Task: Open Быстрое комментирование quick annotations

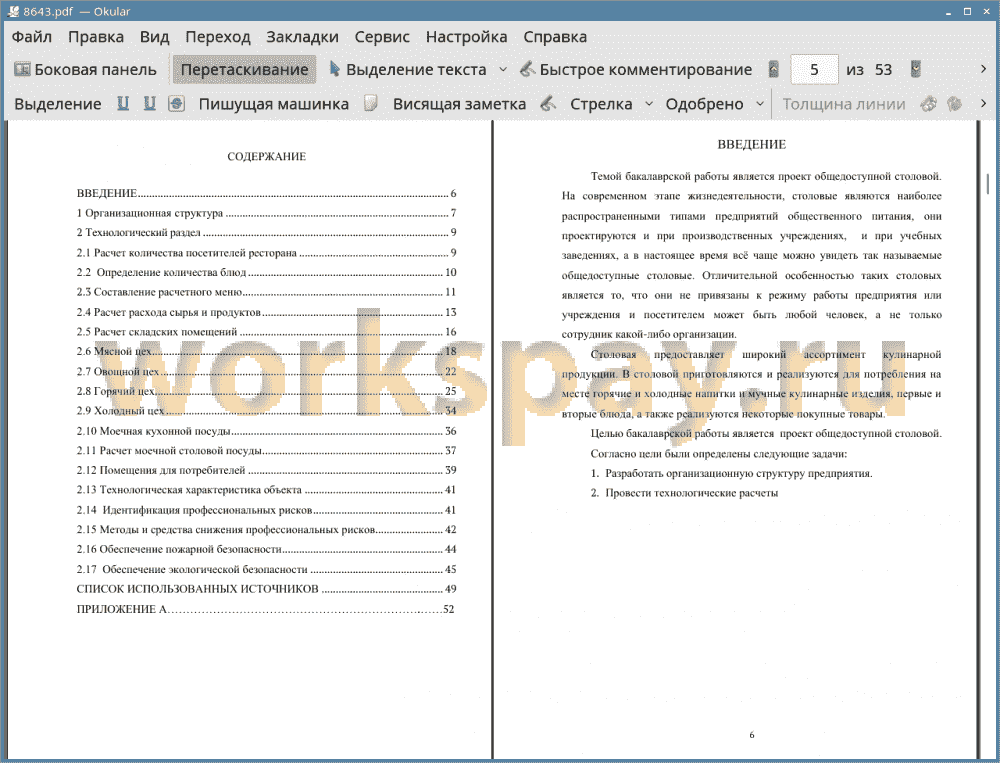Action: point(636,70)
